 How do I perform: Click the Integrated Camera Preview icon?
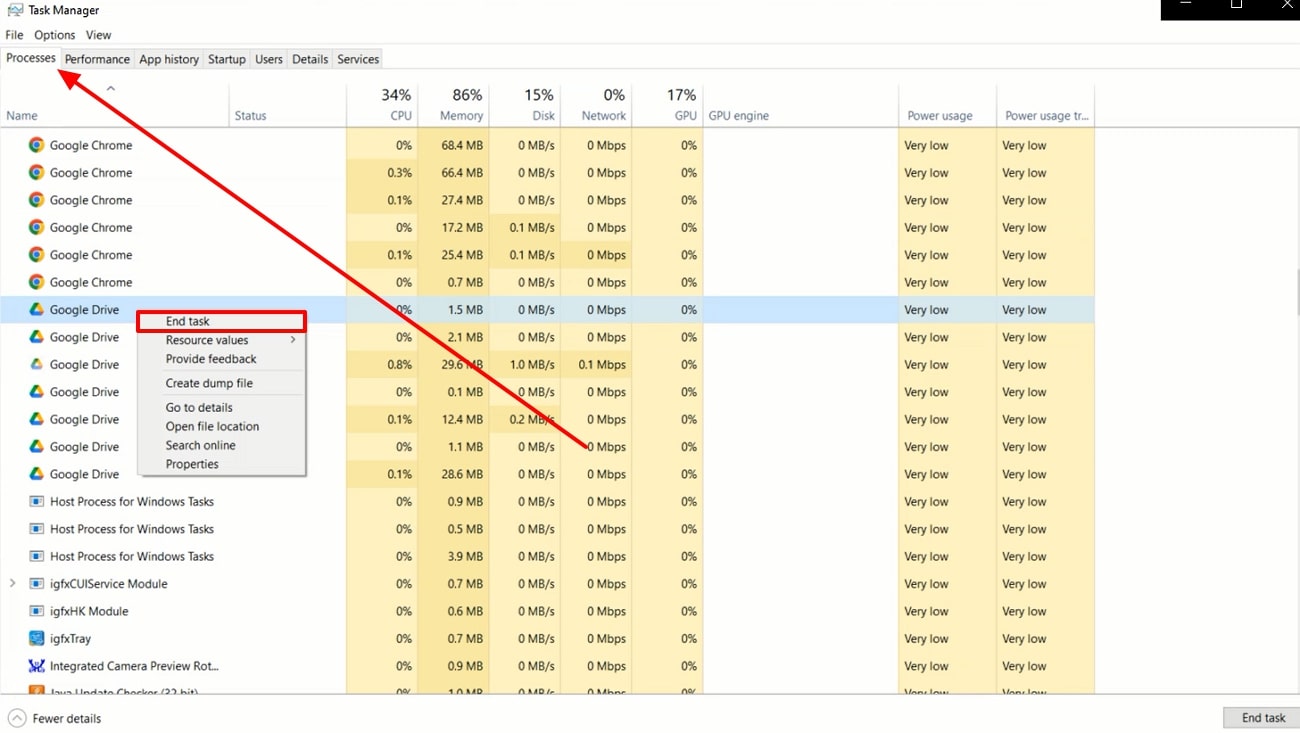pyautogui.click(x=36, y=666)
